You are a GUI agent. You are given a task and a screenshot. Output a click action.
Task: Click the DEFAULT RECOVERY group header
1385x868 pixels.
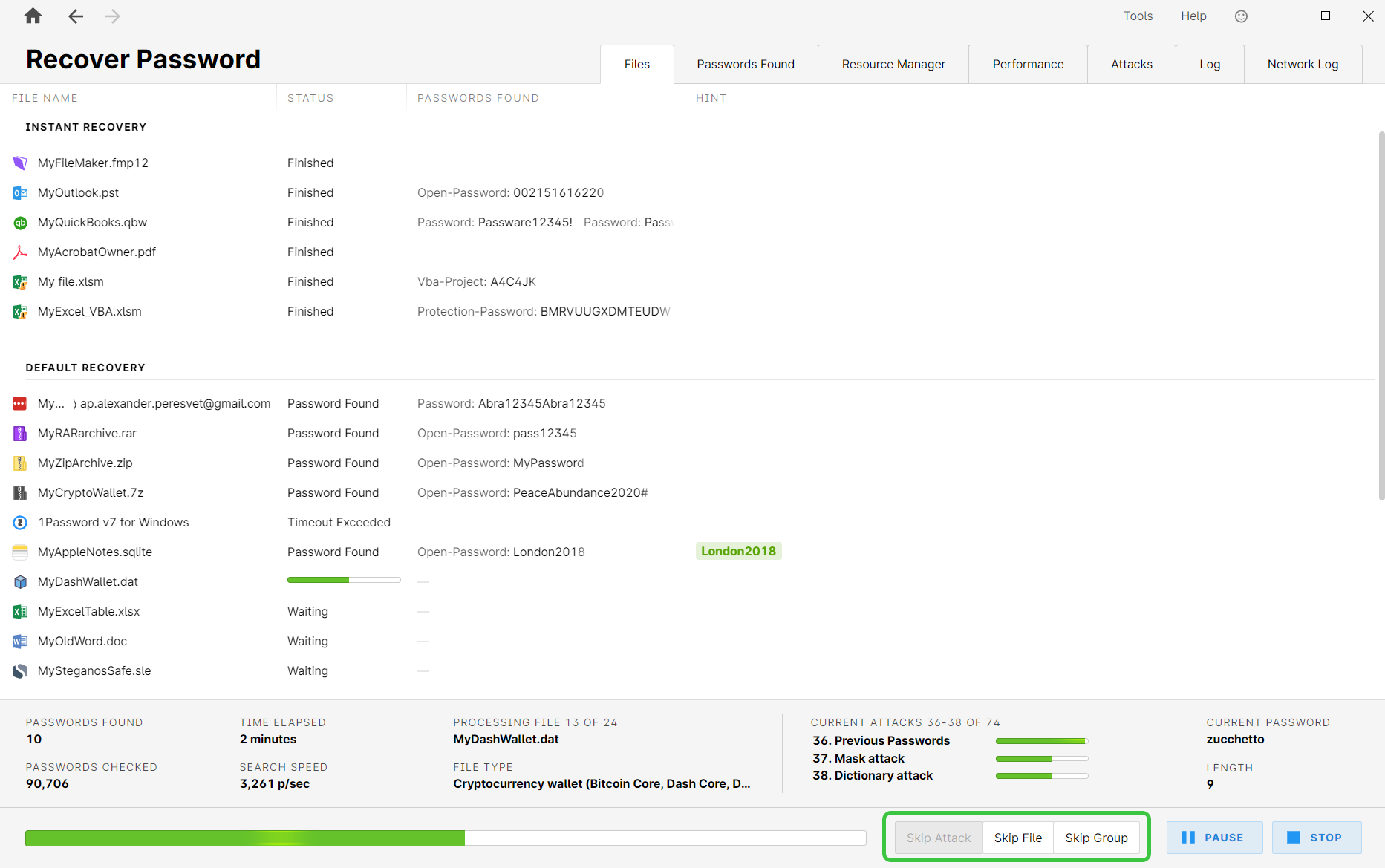85,368
